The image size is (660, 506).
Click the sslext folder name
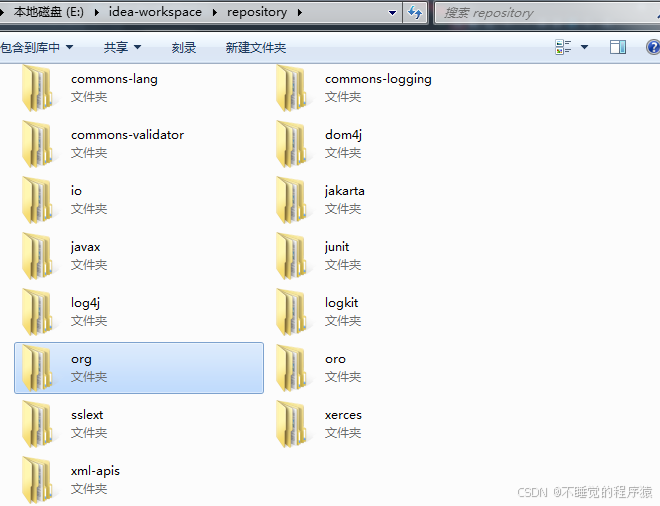[87, 415]
